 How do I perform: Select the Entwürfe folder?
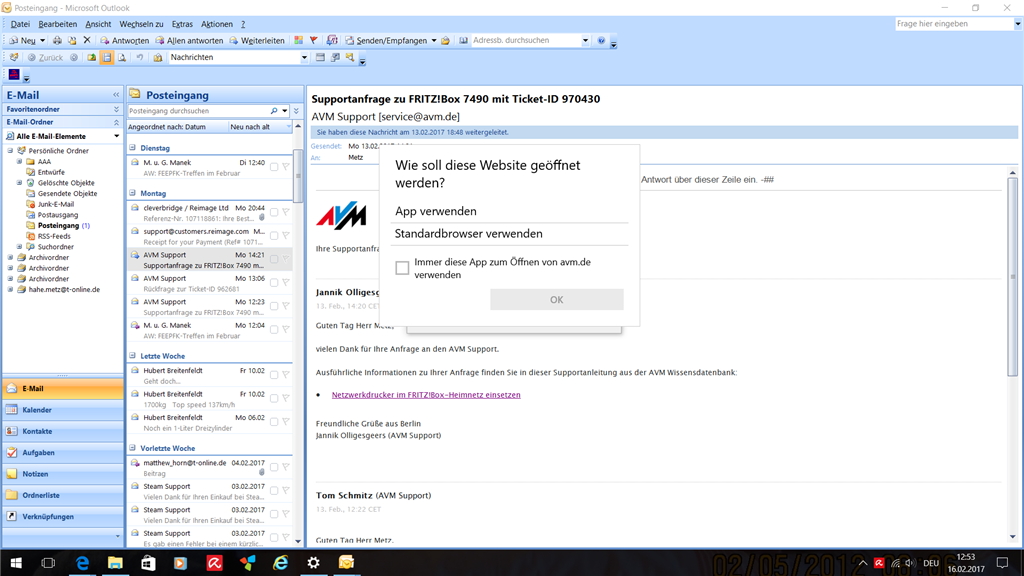(x=51, y=172)
